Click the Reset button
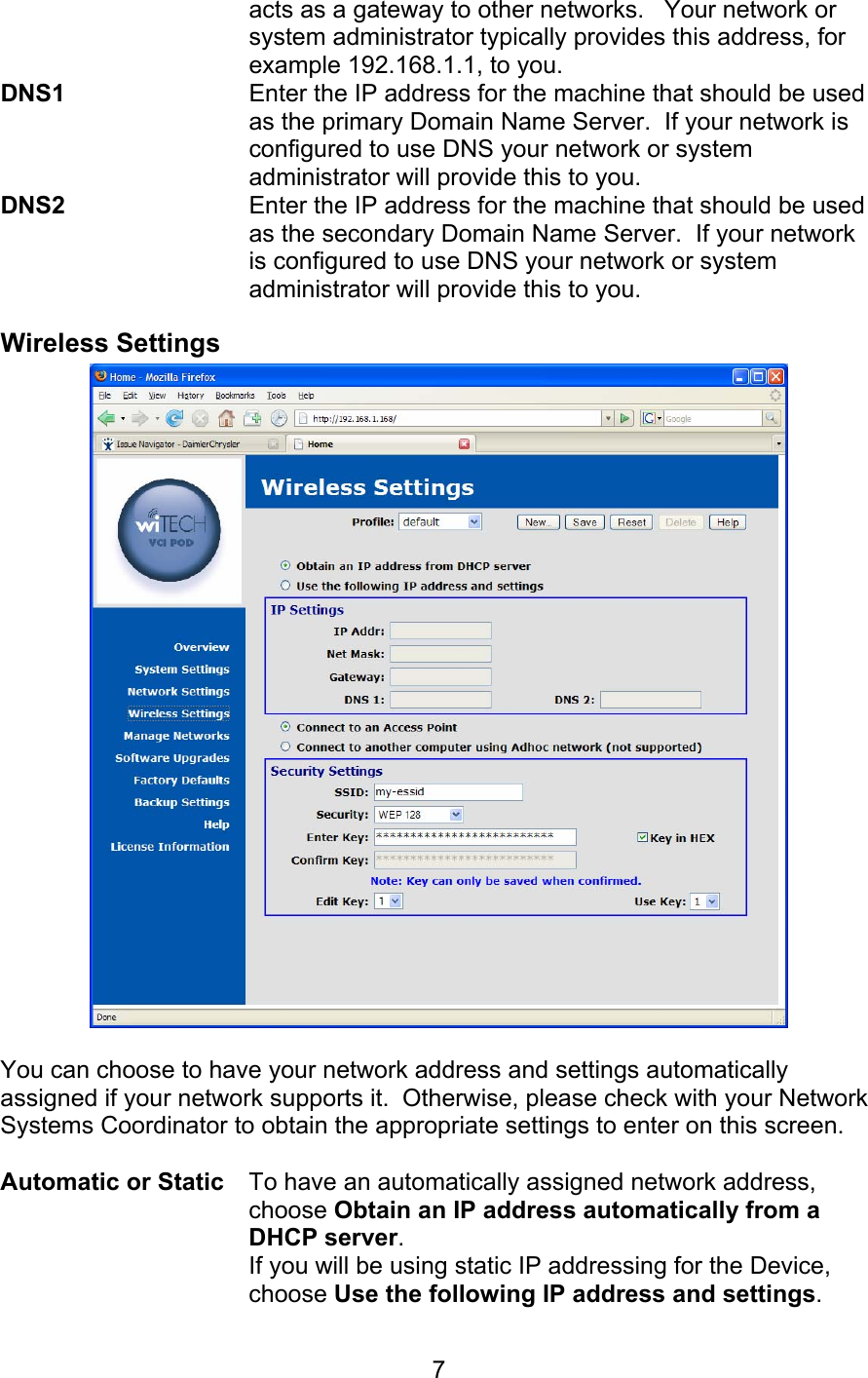 631,522
